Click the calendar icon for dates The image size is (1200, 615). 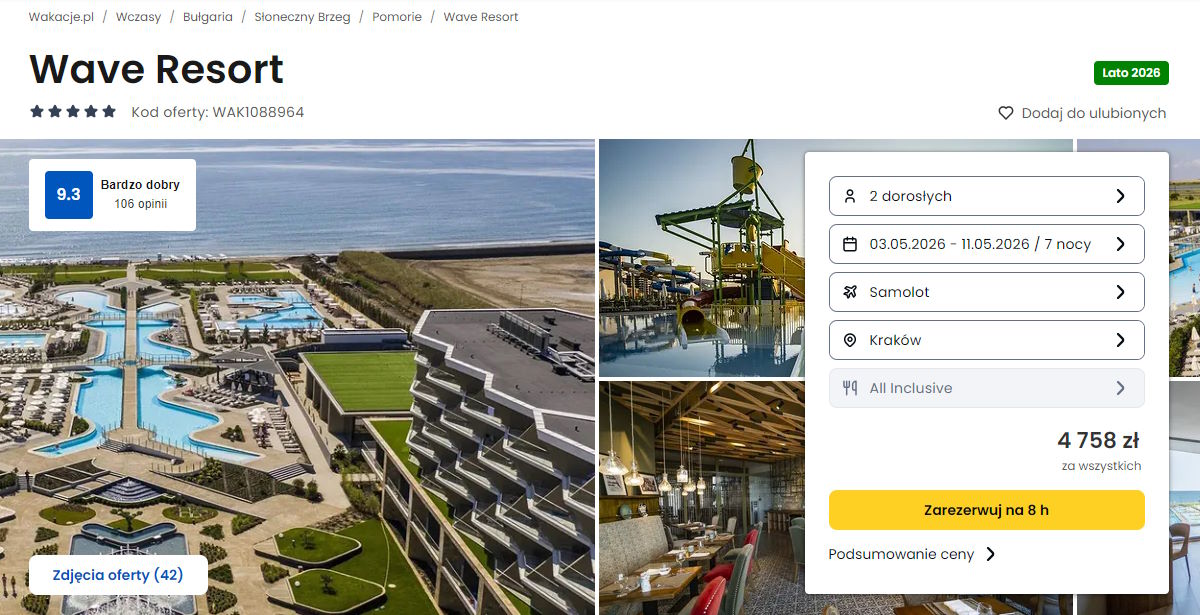point(850,244)
